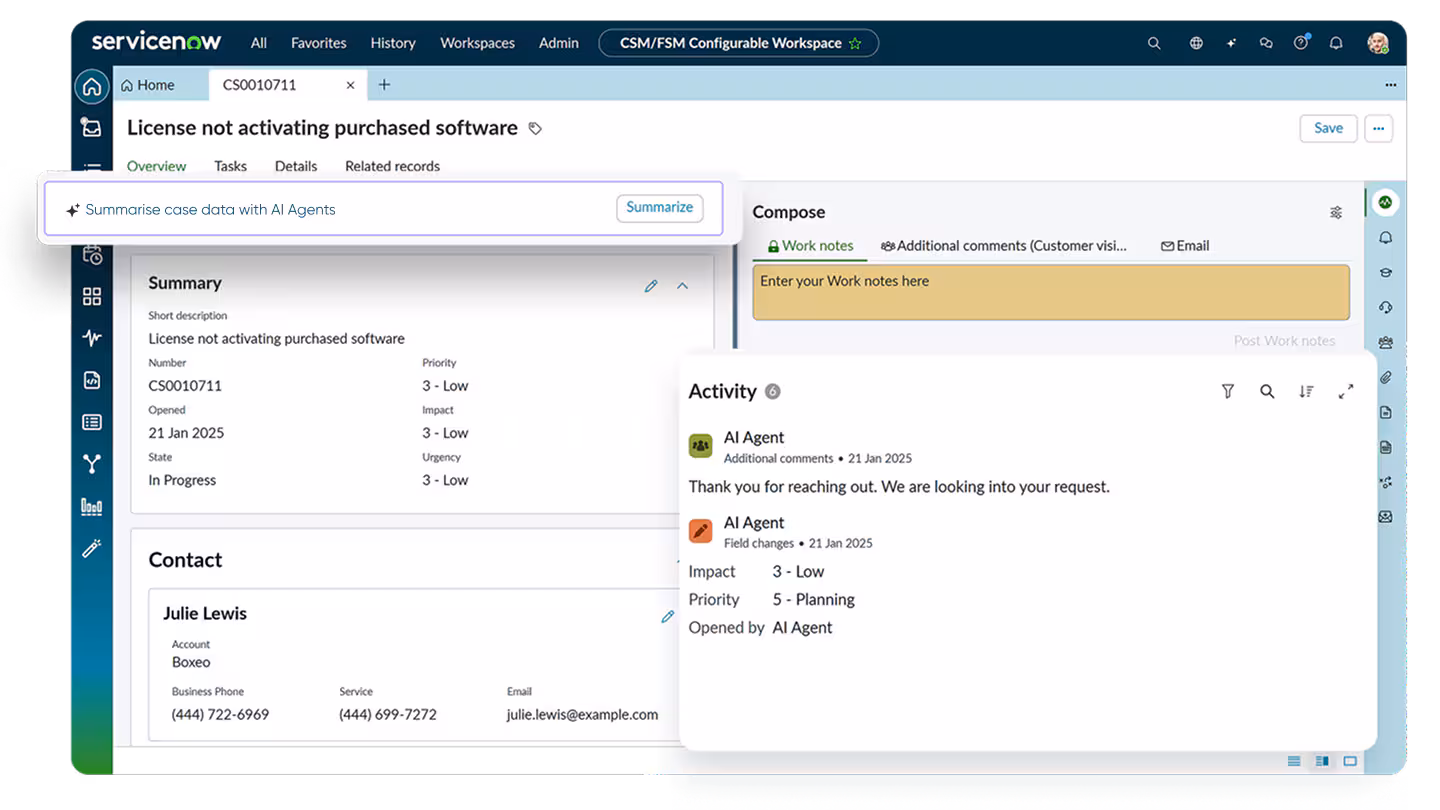The image size is (1440, 810).
Task: Open the AI sparkle icon in header
Action: point(1232,43)
